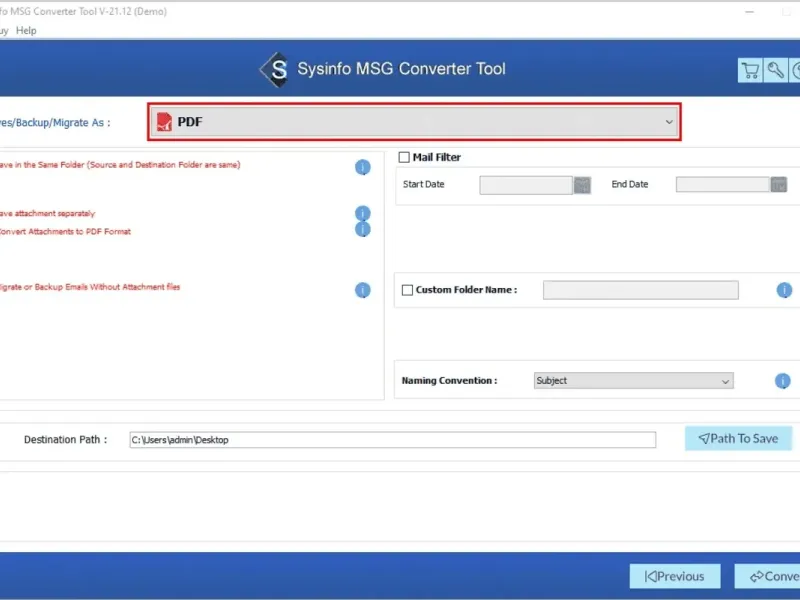The image size is (800, 600).
Task: Click the key activation icon
Action: [776, 70]
